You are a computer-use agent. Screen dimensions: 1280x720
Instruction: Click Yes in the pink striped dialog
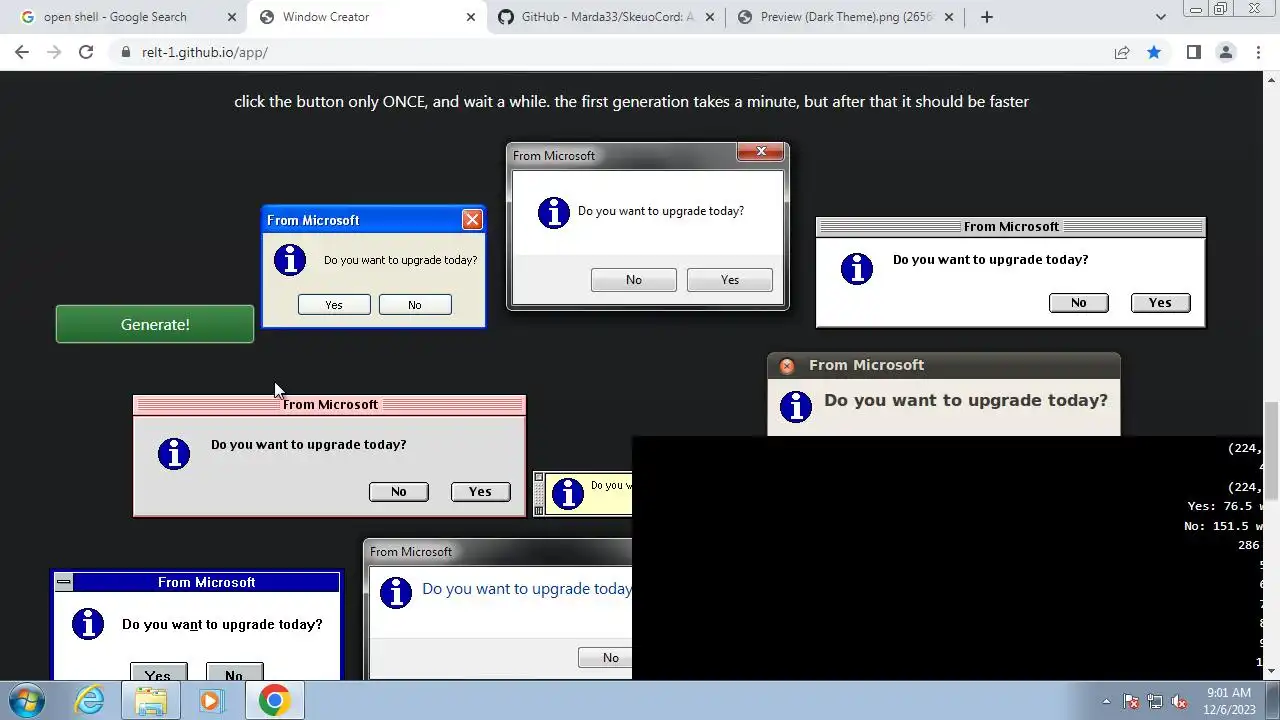coord(480,491)
